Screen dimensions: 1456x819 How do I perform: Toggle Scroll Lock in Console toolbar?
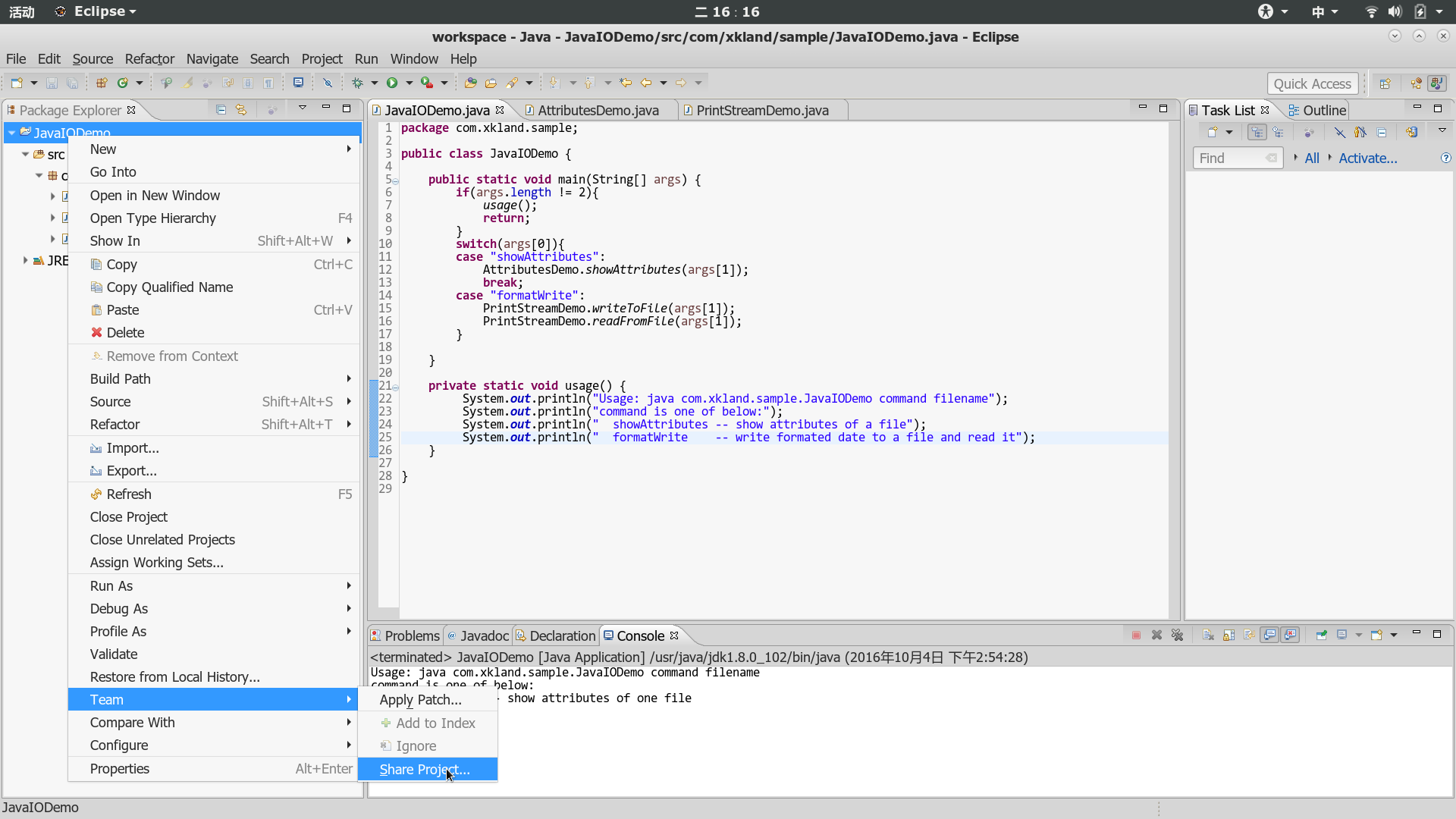1229,635
